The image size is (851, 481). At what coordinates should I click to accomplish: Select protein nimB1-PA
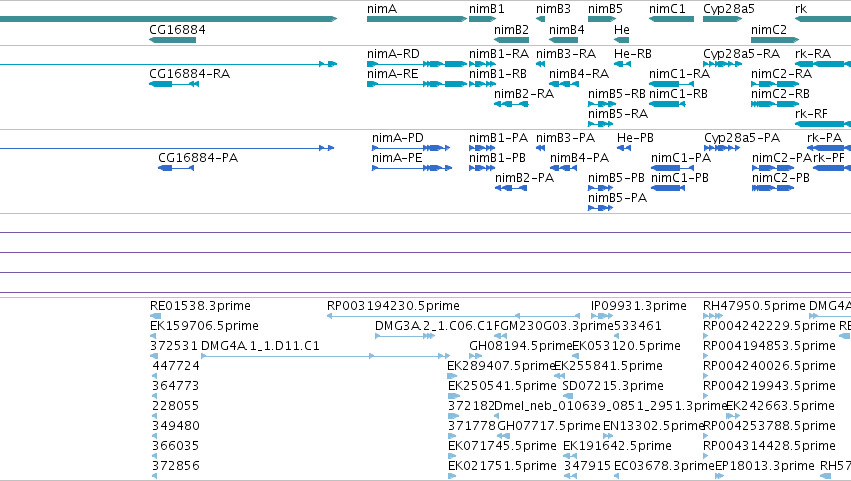point(481,148)
